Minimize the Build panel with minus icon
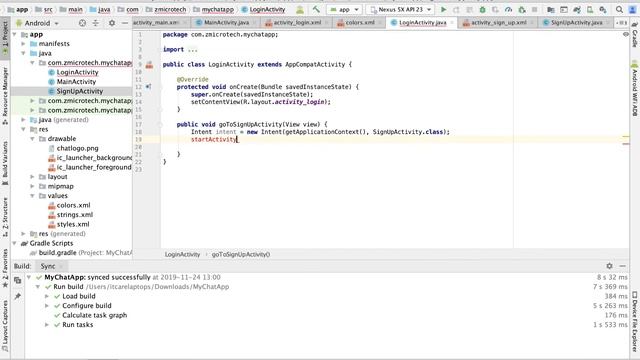 point(622,266)
